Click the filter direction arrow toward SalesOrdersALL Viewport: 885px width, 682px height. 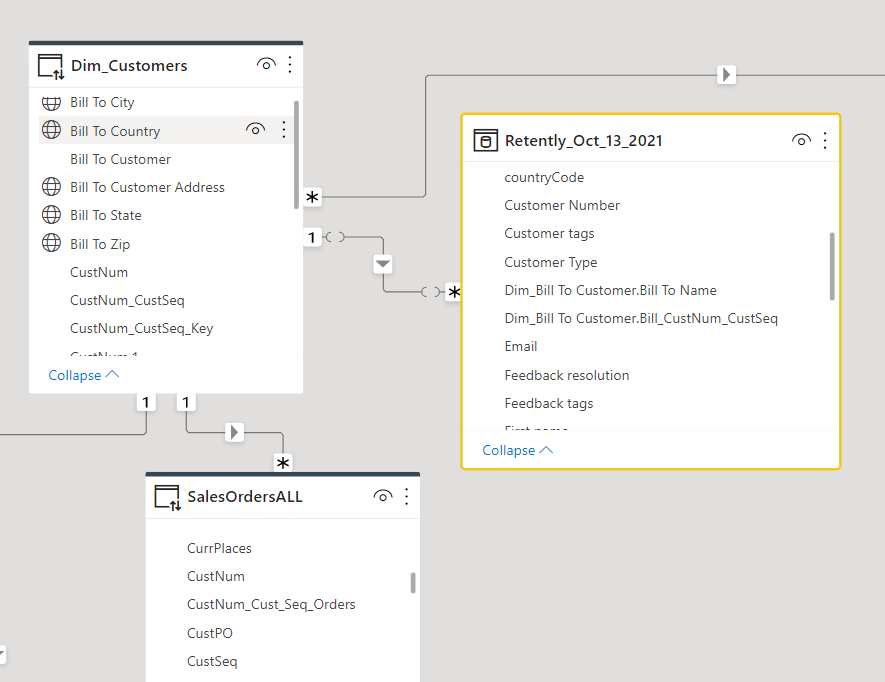[x=234, y=432]
